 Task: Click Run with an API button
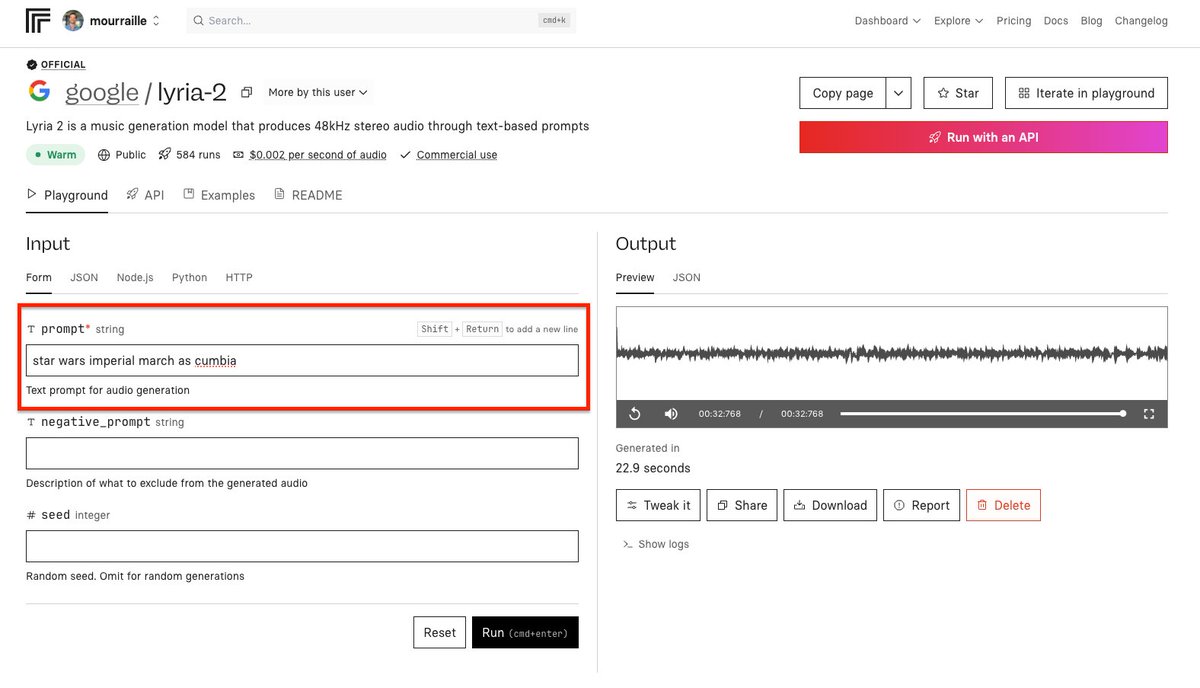pyautogui.click(x=983, y=137)
